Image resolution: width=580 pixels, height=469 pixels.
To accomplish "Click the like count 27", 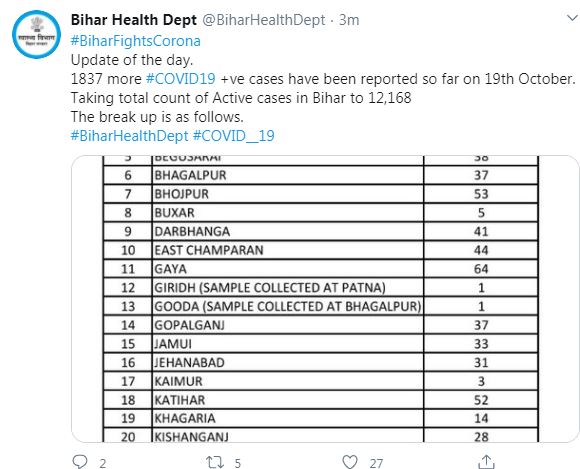I will coord(376,463).
